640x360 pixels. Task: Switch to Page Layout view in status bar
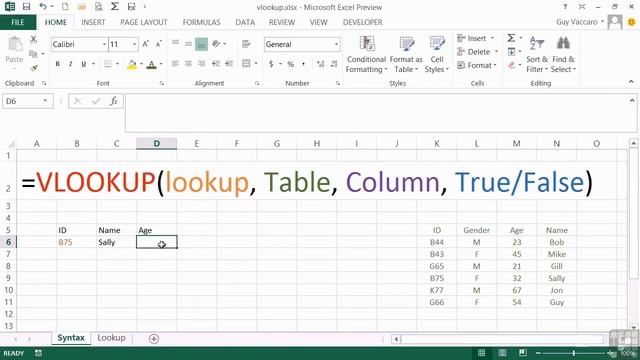click(502, 353)
